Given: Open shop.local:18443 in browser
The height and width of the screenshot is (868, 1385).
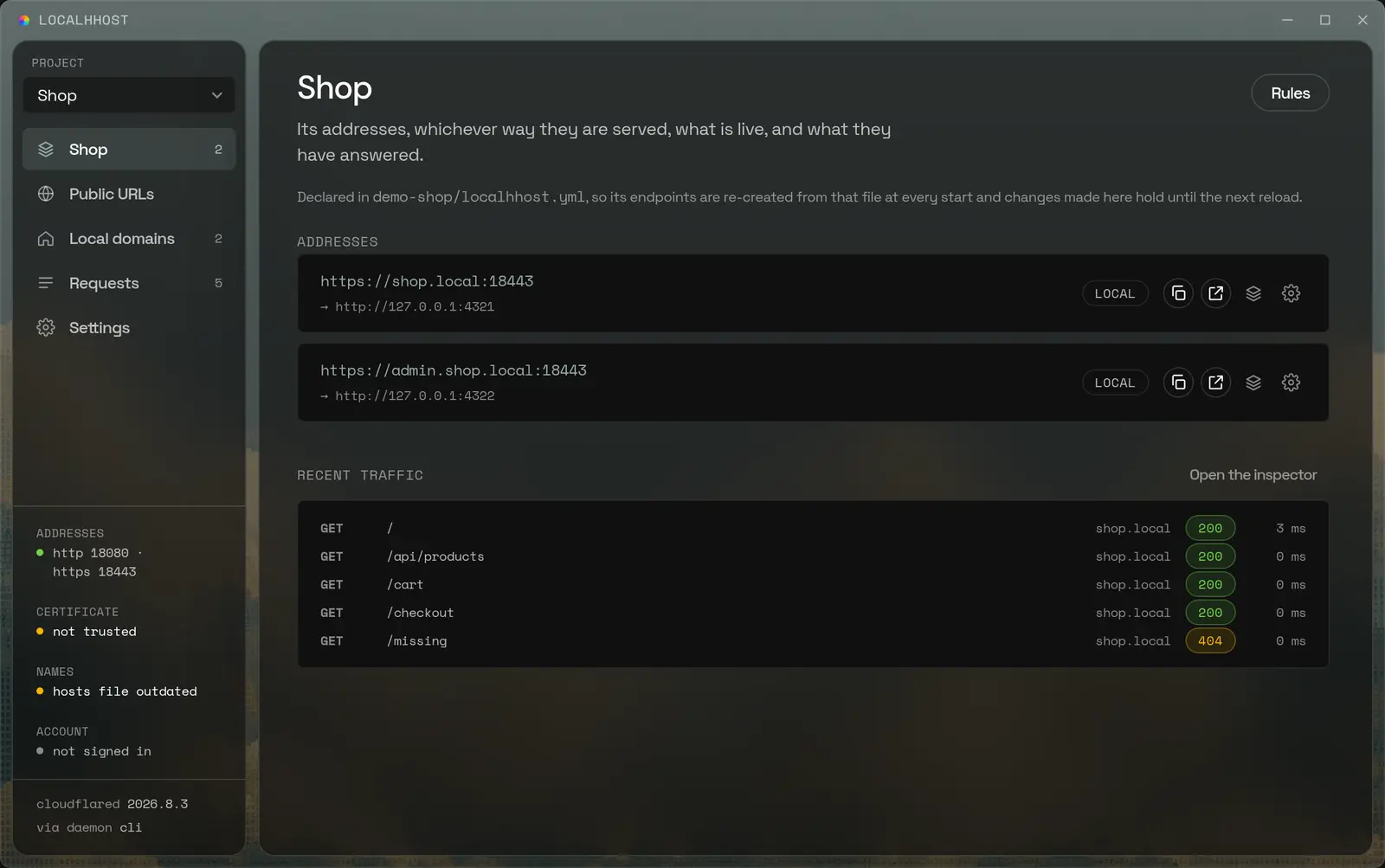Looking at the screenshot, I should [1215, 293].
